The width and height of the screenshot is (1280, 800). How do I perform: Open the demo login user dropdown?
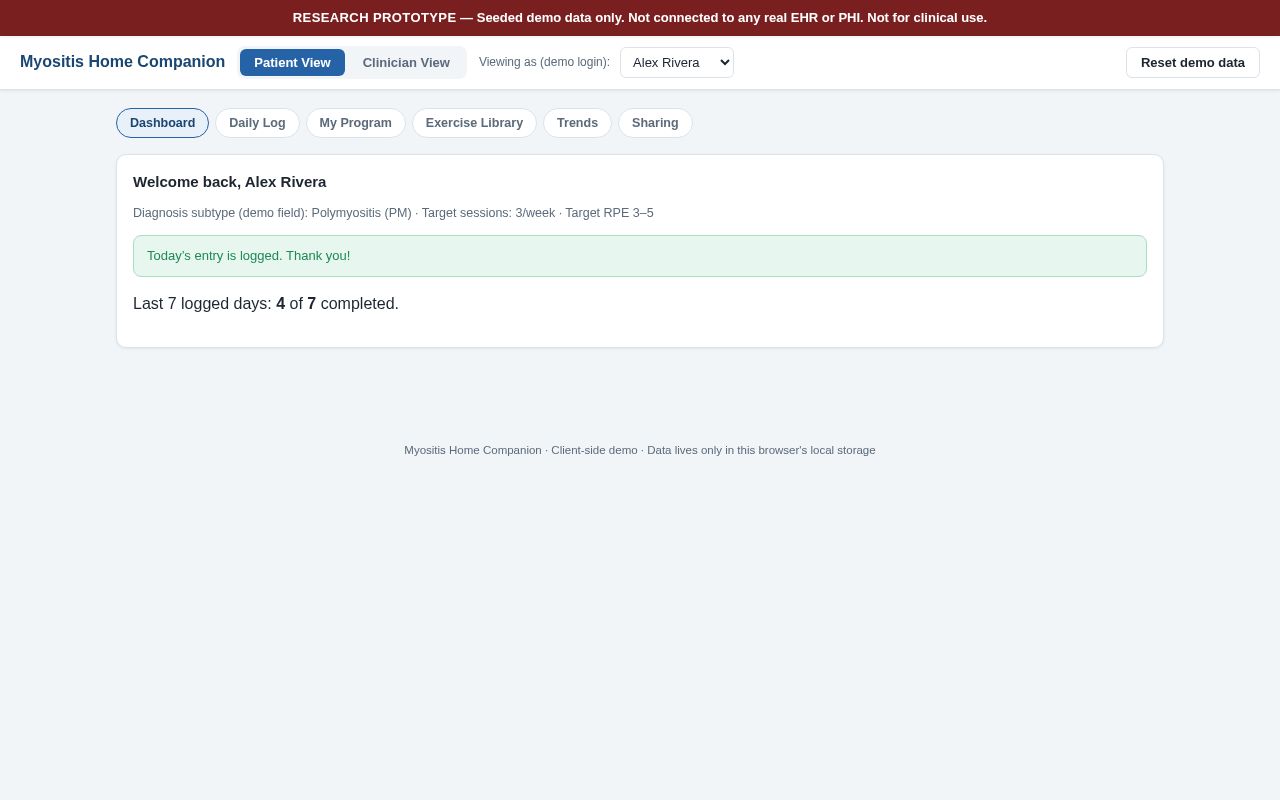click(x=677, y=62)
